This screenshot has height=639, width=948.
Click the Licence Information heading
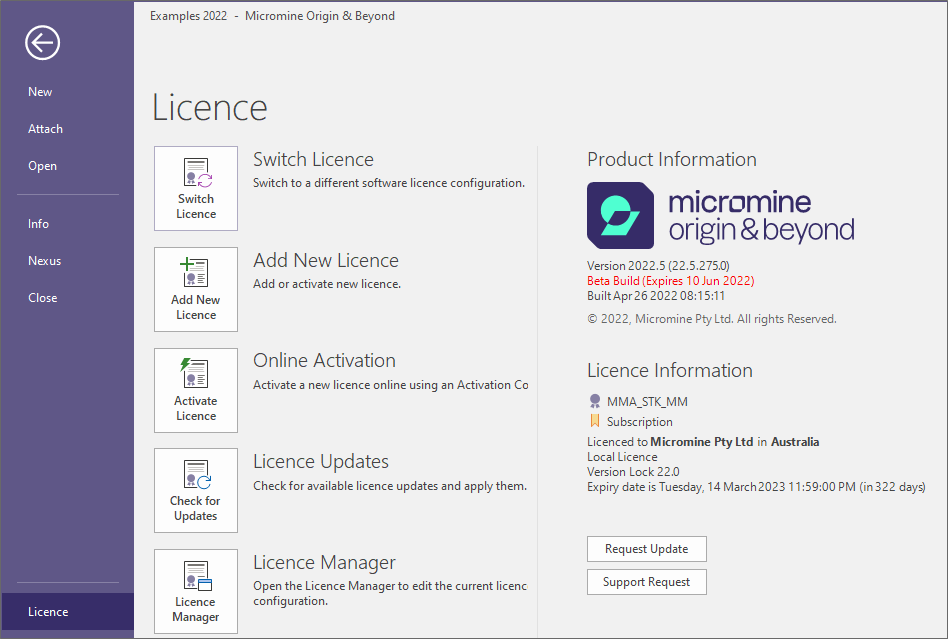[x=670, y=371]
